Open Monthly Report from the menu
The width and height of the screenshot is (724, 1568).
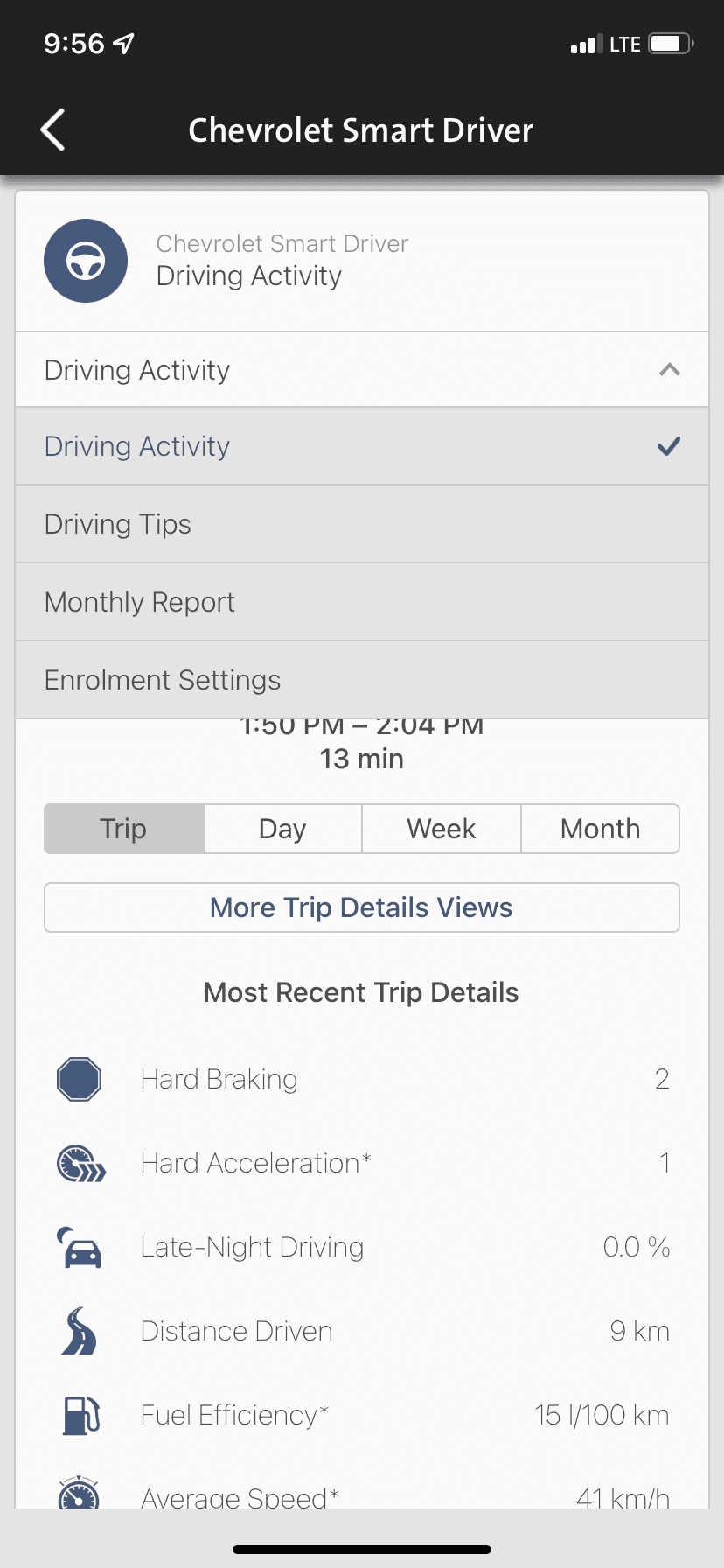coord(361,602)
